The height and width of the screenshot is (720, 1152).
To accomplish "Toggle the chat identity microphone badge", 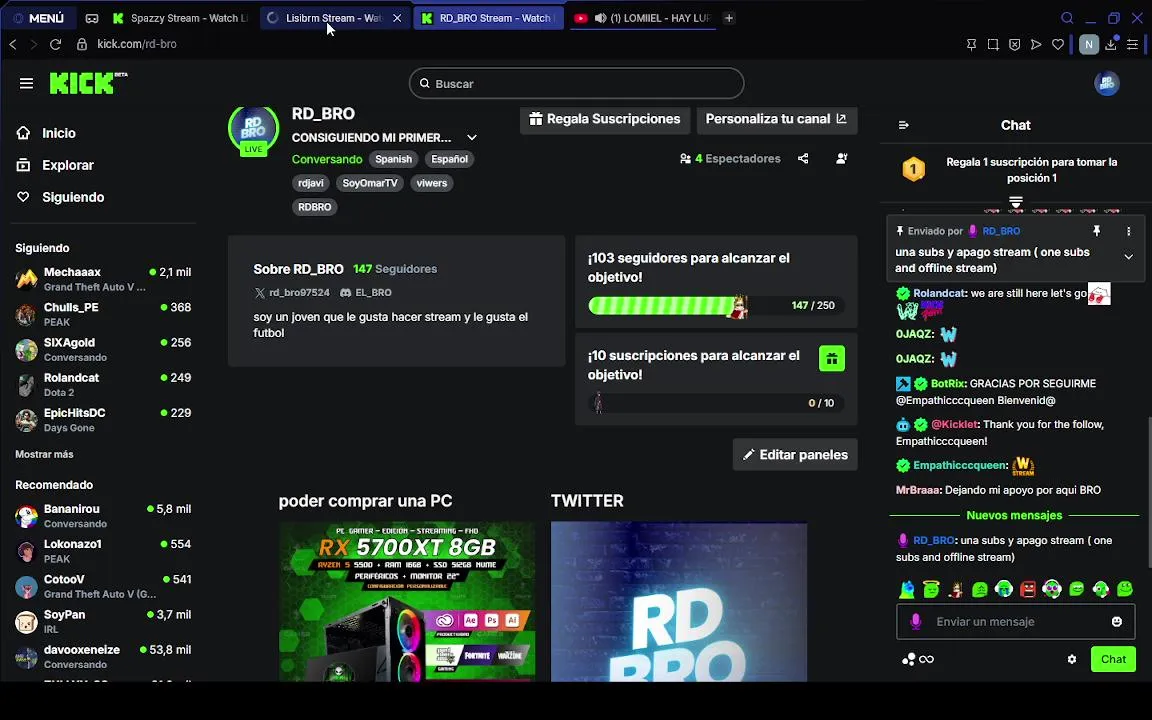I will [915, 622].
